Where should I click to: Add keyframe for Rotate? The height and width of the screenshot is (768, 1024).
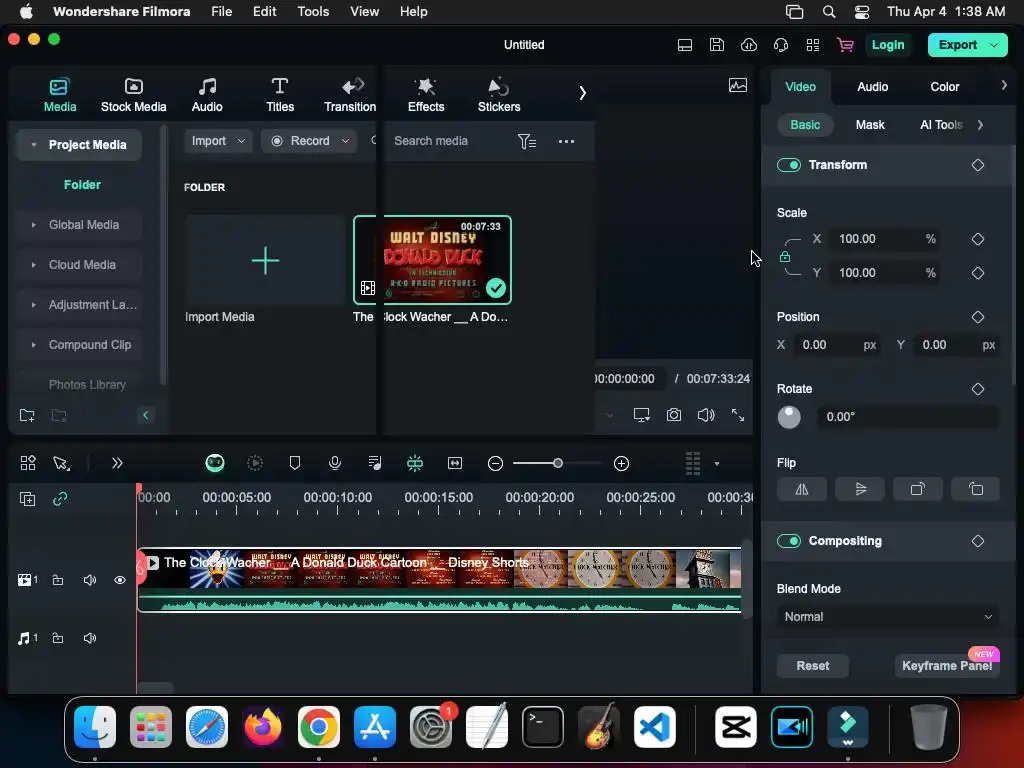(978, 389)
